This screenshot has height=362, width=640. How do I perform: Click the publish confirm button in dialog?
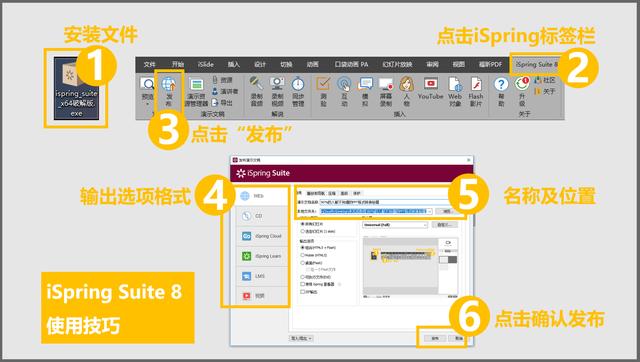(x=435, y=339)
